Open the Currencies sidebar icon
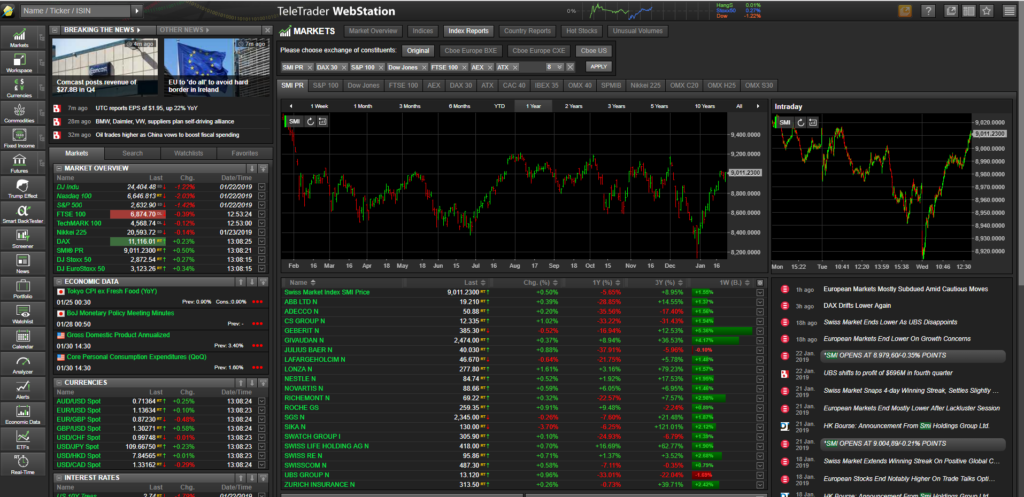The width and height of the screenshot is (1024, 497). click(x=20, y=88)
